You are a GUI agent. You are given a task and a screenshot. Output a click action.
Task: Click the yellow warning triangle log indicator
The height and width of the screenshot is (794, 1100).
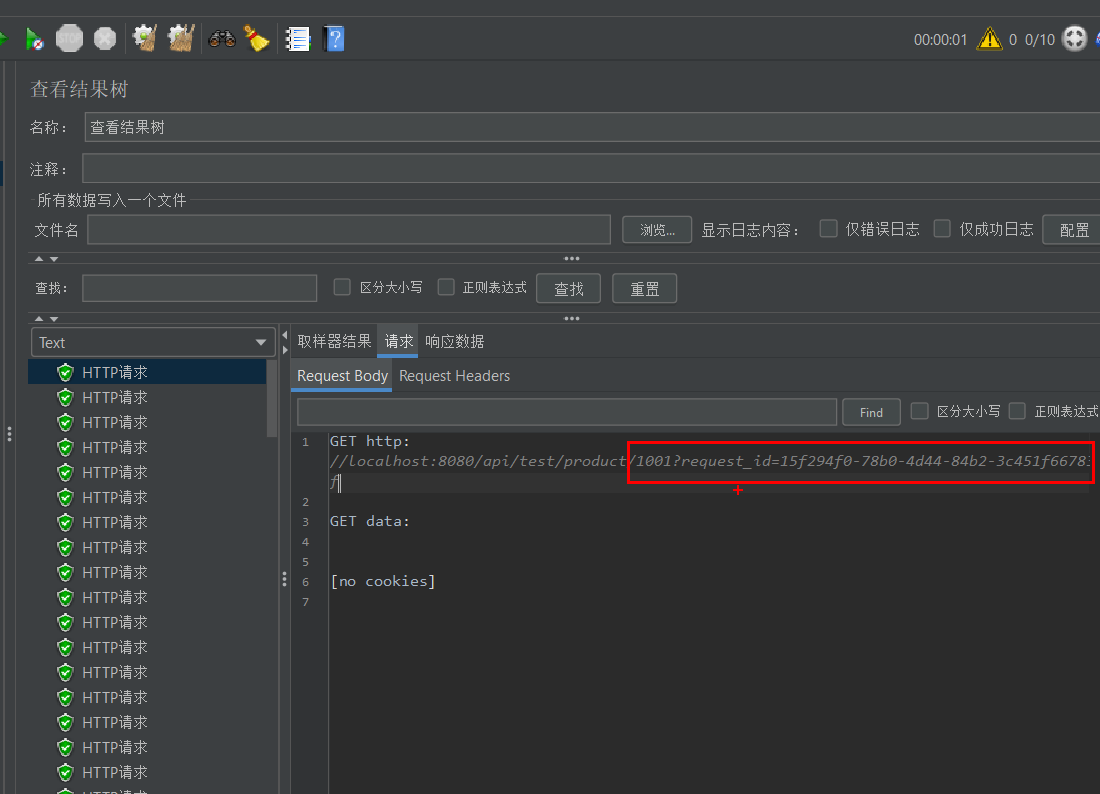pos(989,39)
